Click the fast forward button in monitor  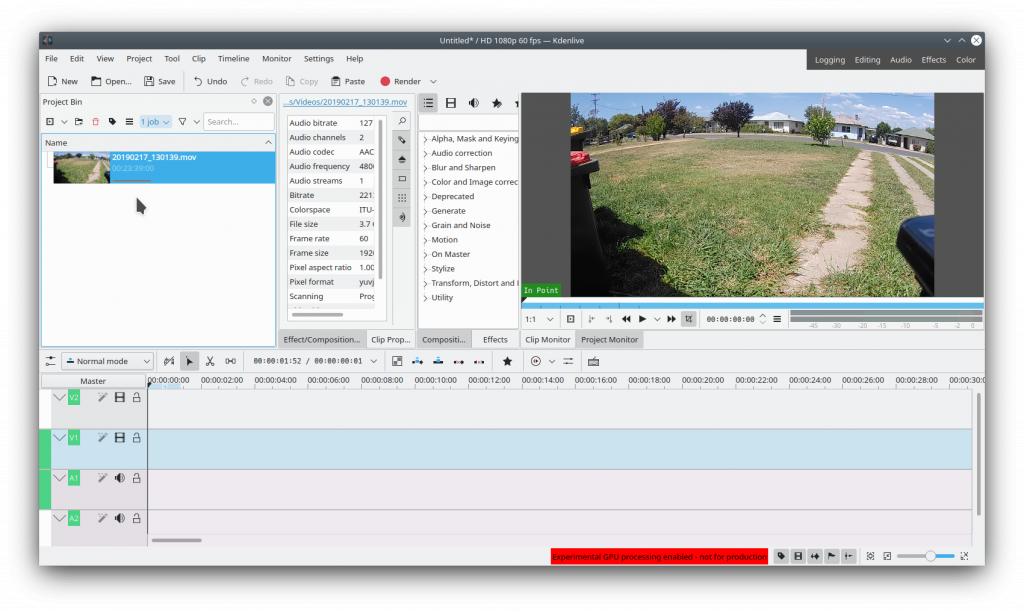pyautogui.click(x=672, y=319)
